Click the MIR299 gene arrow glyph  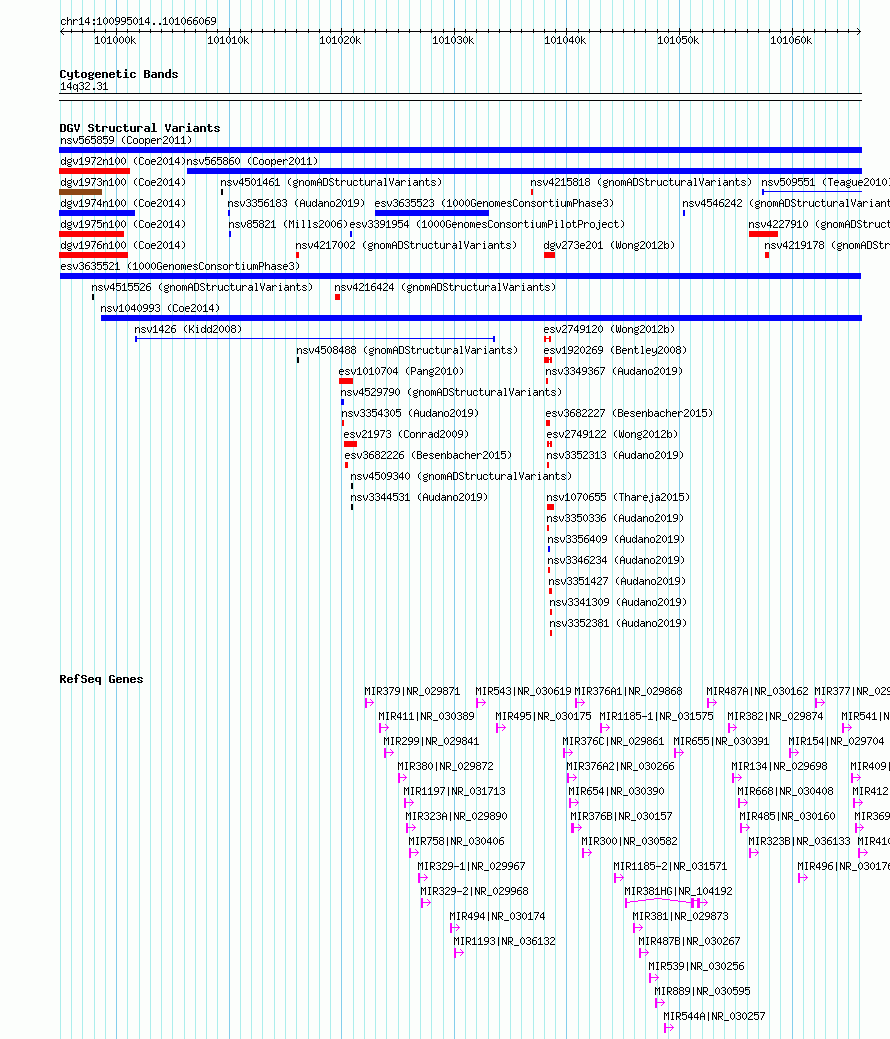(x=388, y=753)
